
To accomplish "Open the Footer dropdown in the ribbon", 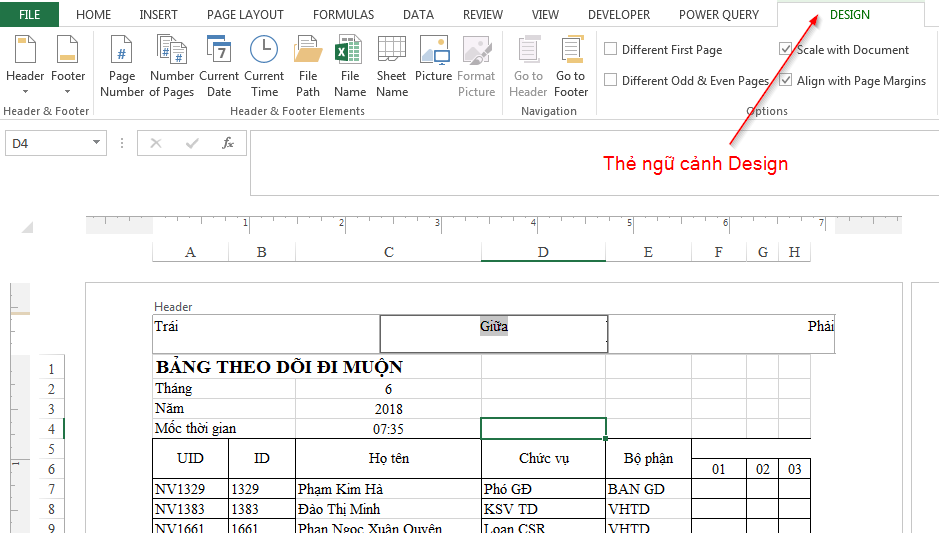I will tap(68, 66).
